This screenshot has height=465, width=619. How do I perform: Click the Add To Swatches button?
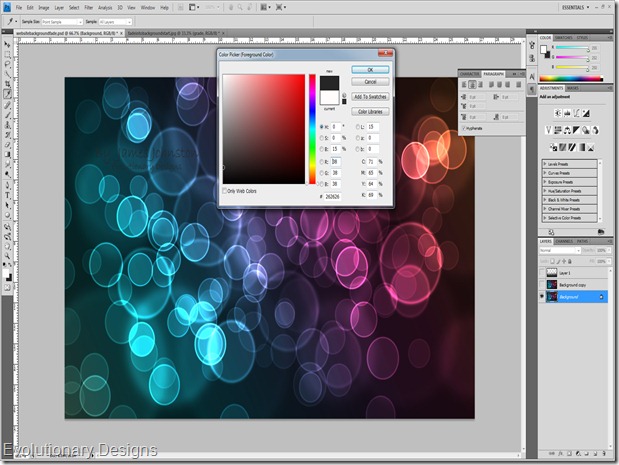point(370,97)
